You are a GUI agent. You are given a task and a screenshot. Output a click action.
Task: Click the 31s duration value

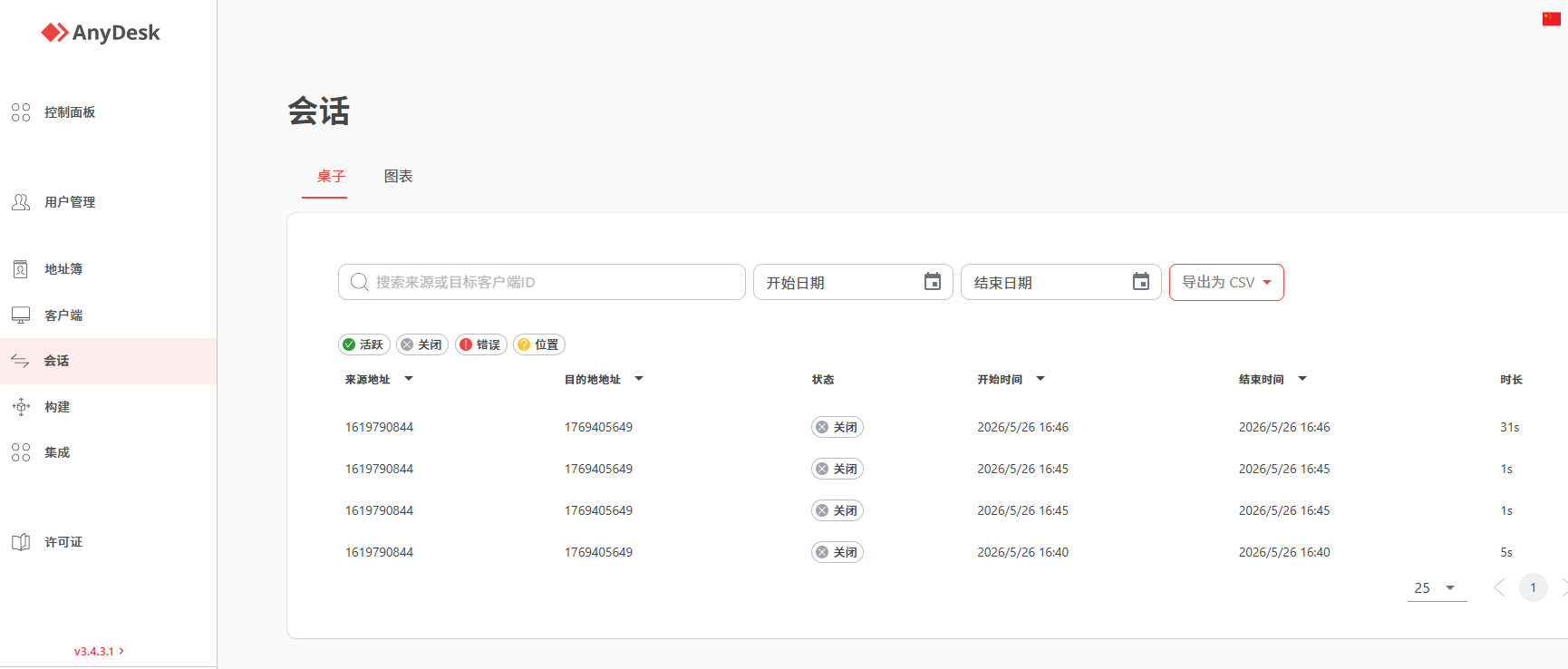[x=1509, y=427]
